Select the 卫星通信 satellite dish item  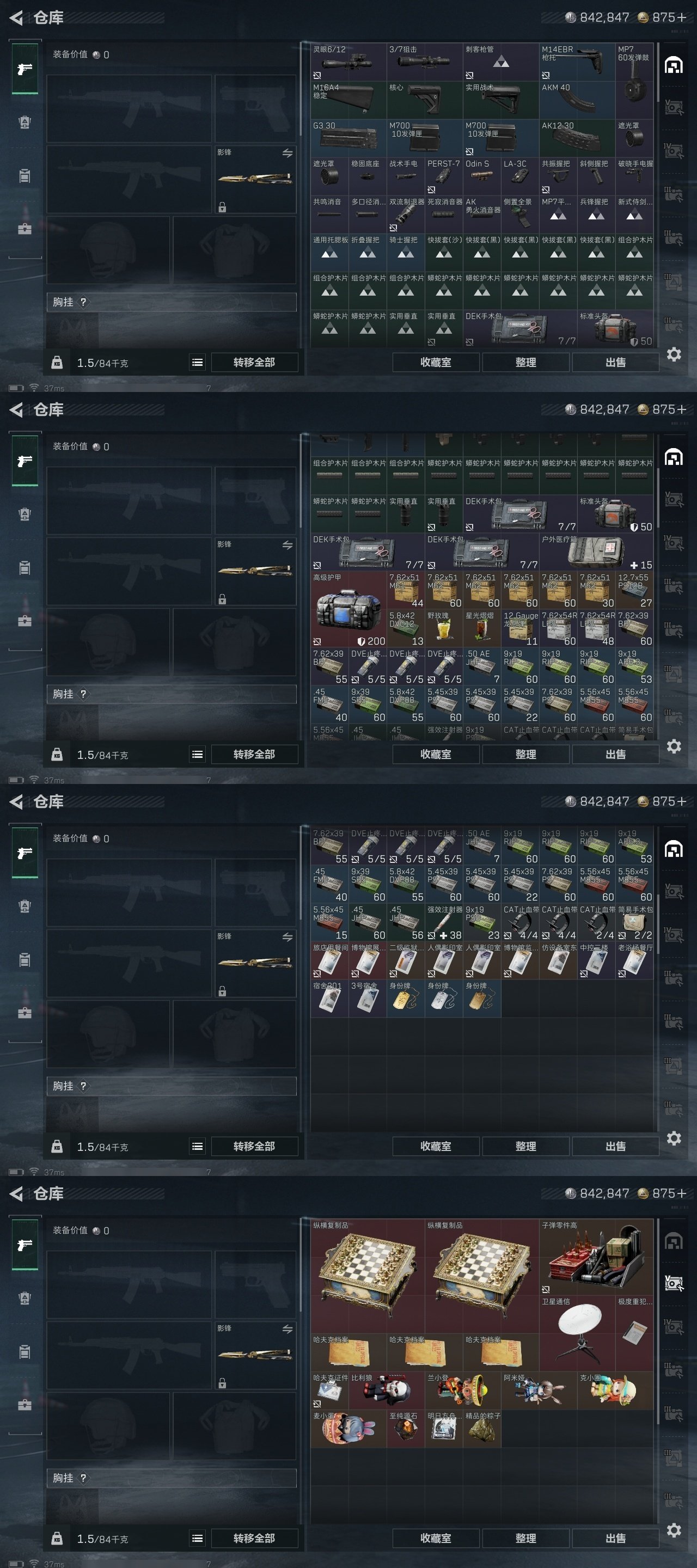(x=577, y=1332)
